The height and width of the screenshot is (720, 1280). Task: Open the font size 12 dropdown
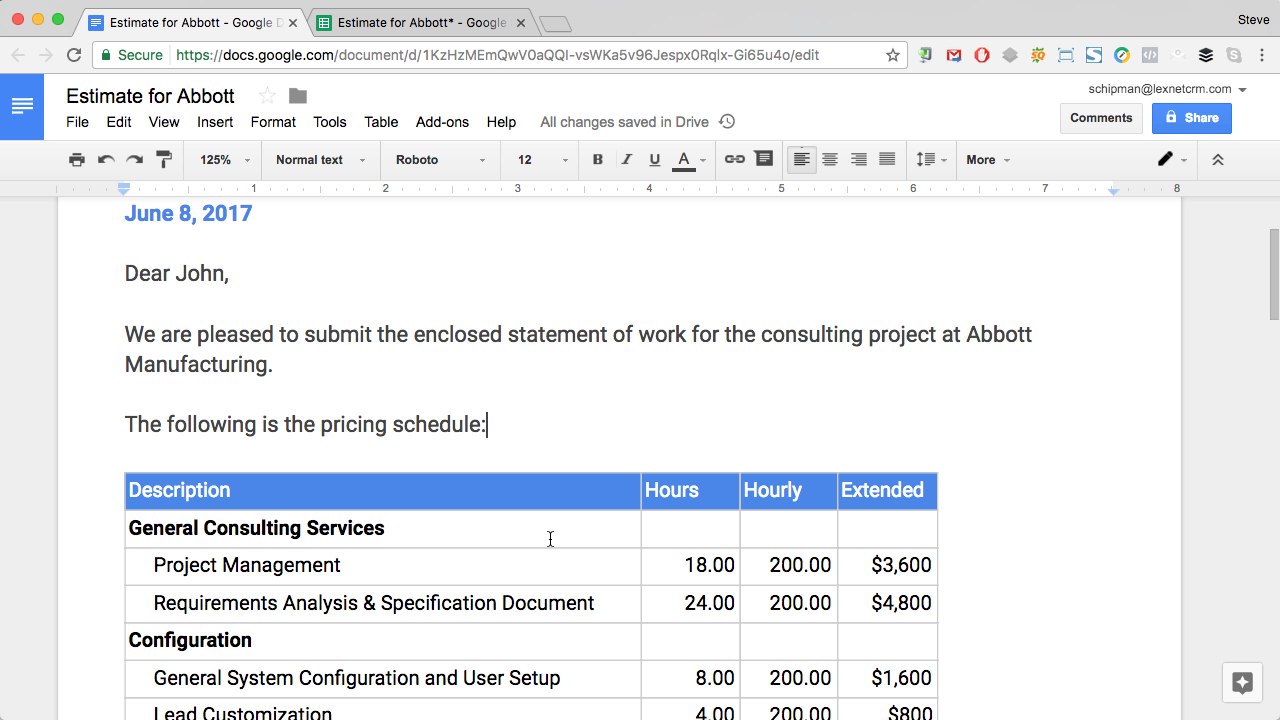[542, 160]
